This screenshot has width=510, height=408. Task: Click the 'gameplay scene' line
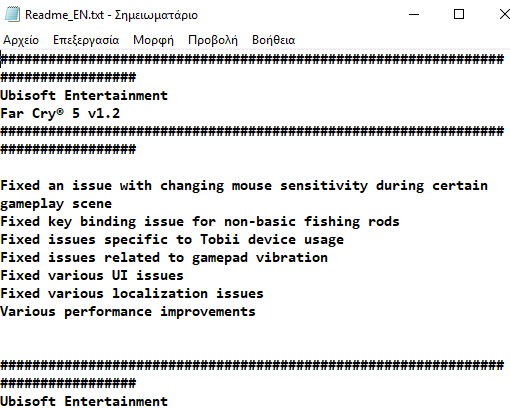tap(56, 204)
